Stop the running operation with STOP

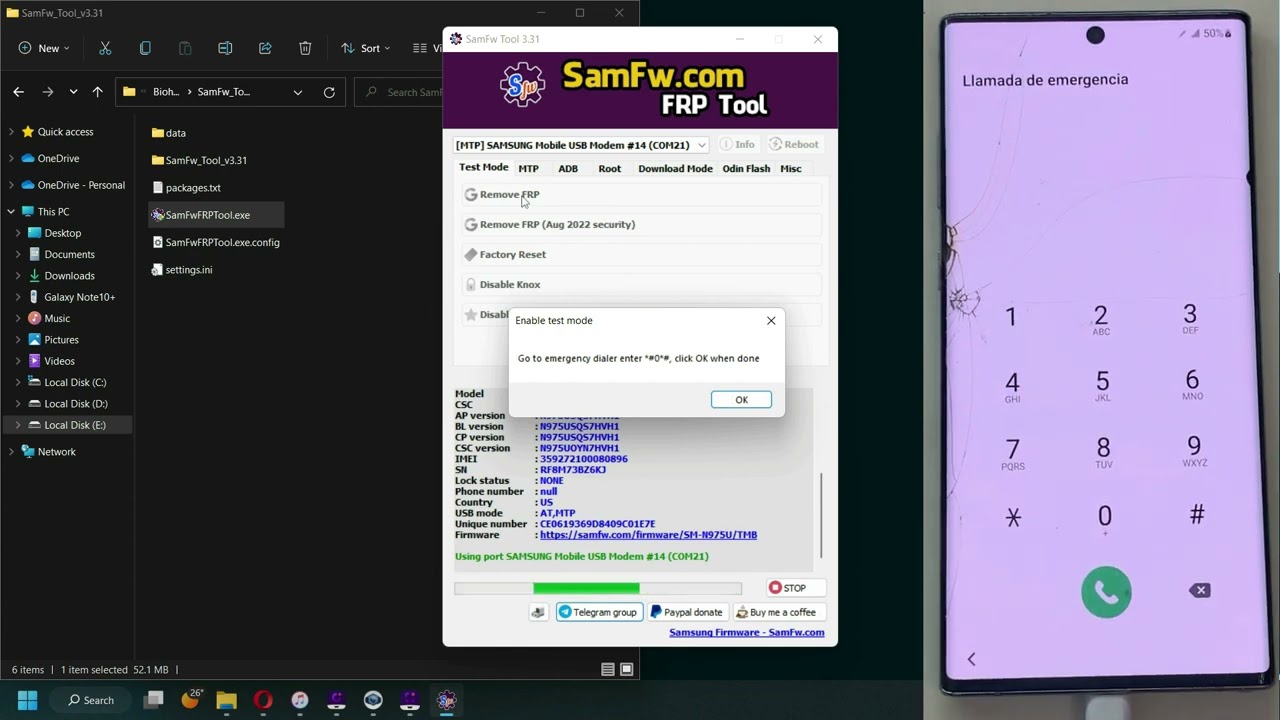[x=795, y=588]
